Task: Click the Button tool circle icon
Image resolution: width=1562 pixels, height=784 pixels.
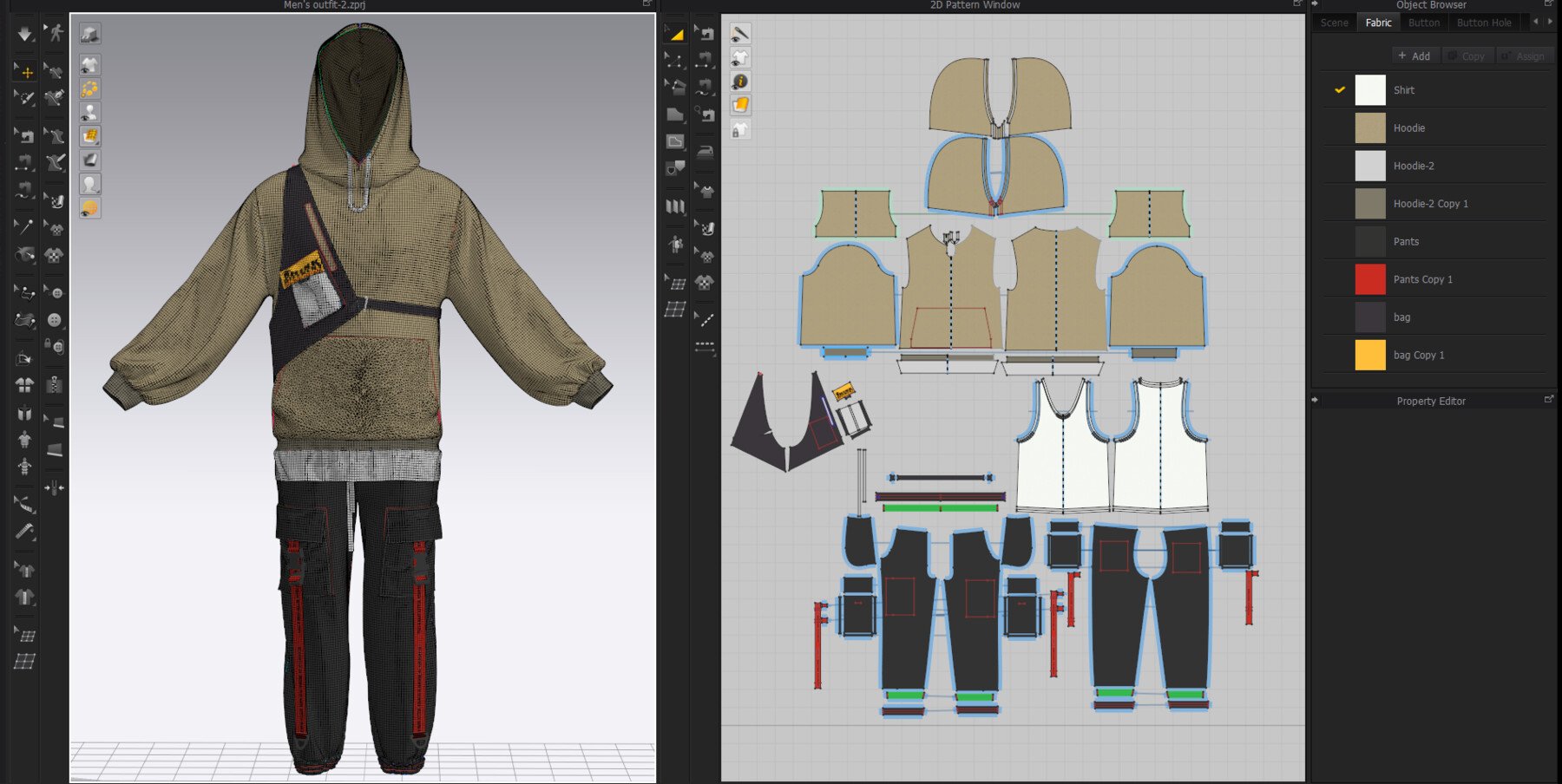Action: pyautogui.click(x=55, y=320)
